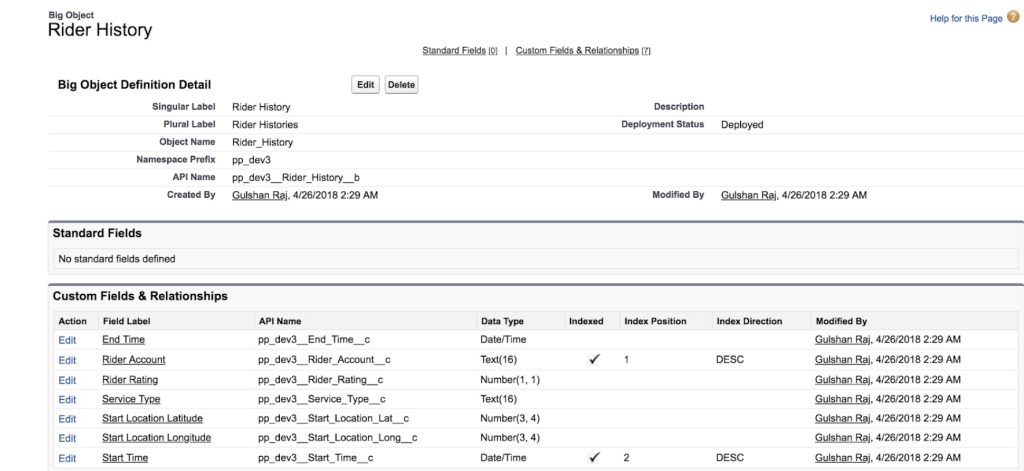The height and width of the screenshot is (471, 1024).
Task: Edit the End Time field
Action: 67,340
